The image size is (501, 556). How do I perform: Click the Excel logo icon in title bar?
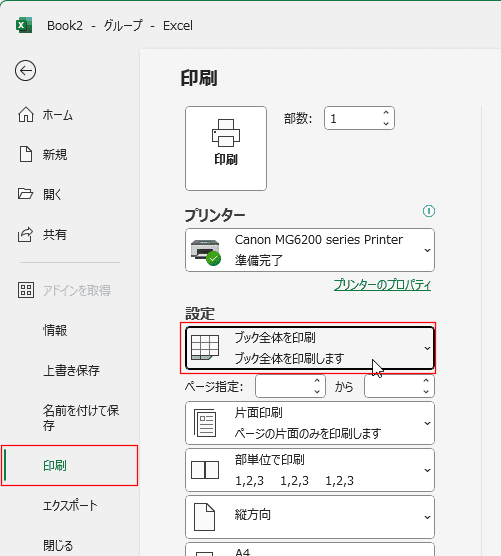24,26
